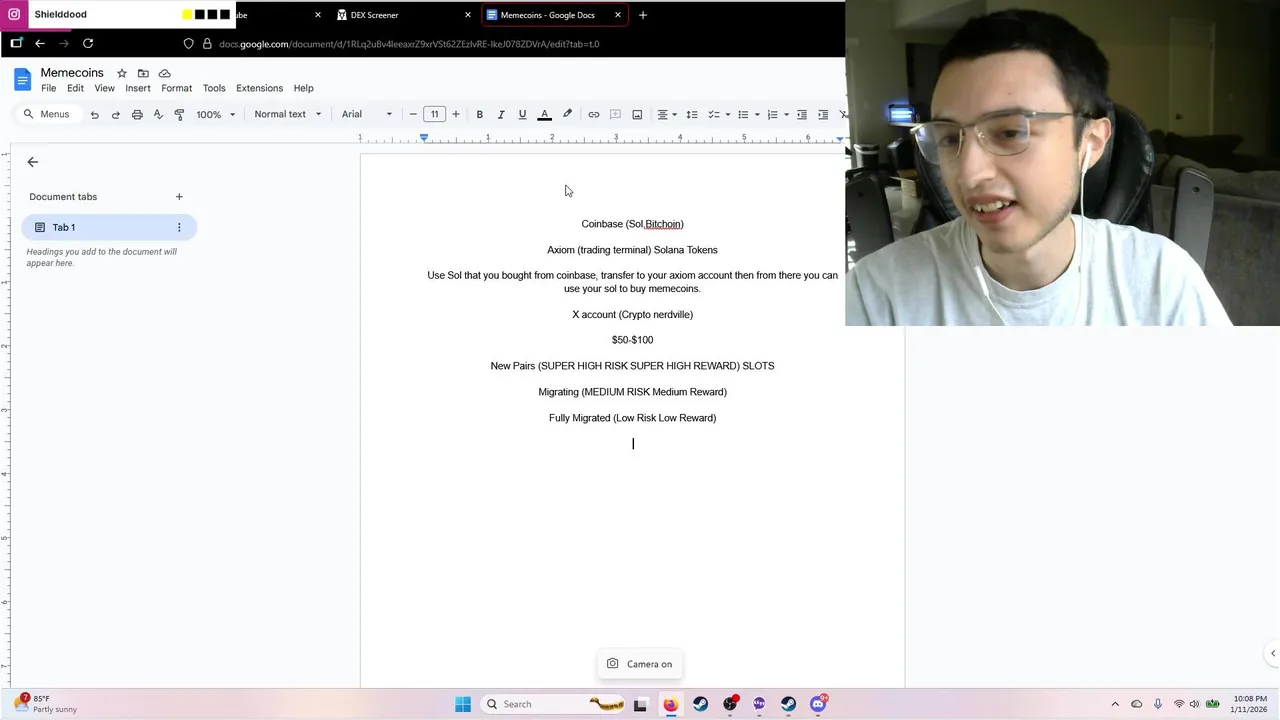
Task: Select the Paint format tool
Action: coord(179,114)
